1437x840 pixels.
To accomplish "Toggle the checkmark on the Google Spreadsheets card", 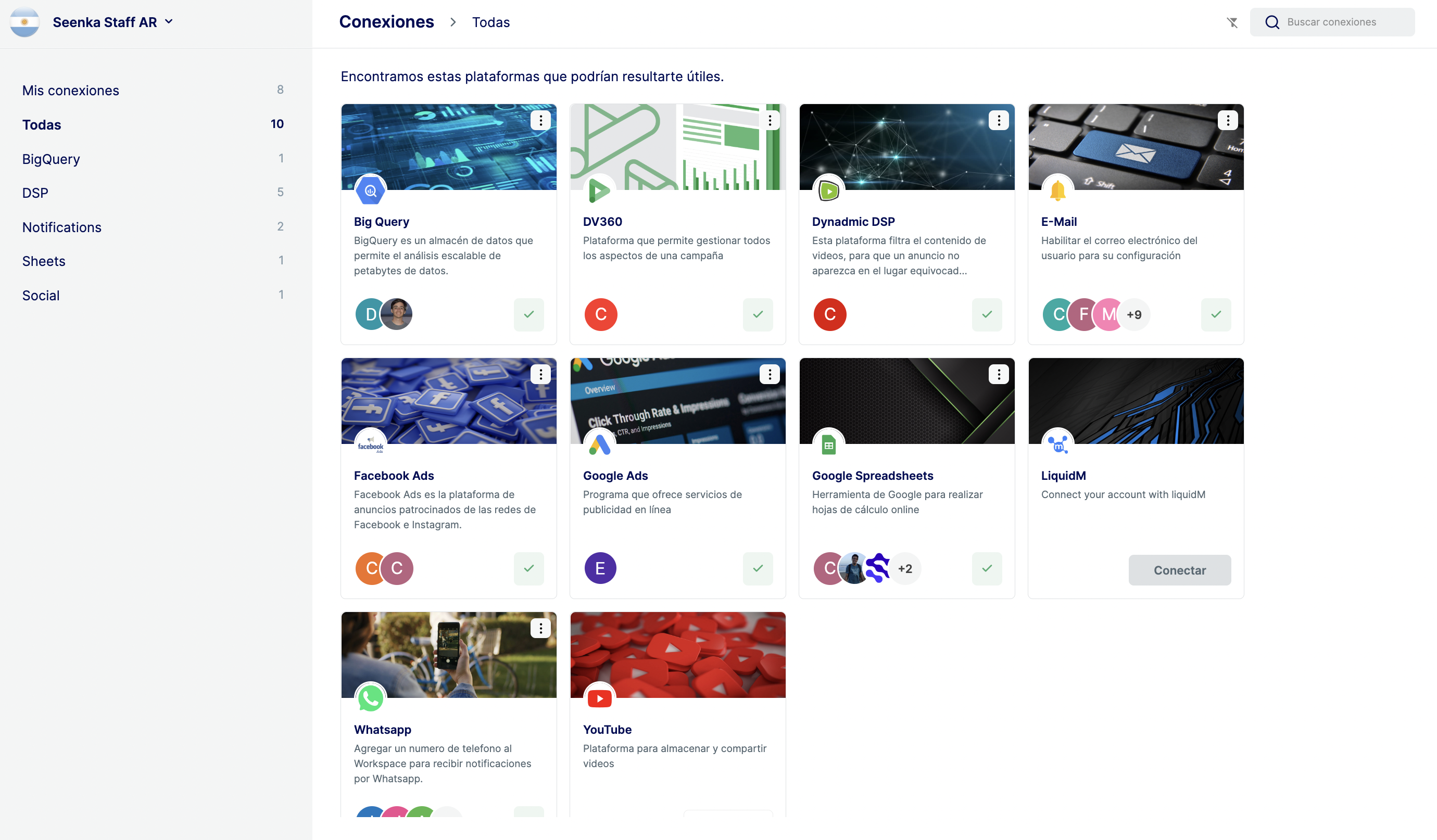I will pos(987,568).
